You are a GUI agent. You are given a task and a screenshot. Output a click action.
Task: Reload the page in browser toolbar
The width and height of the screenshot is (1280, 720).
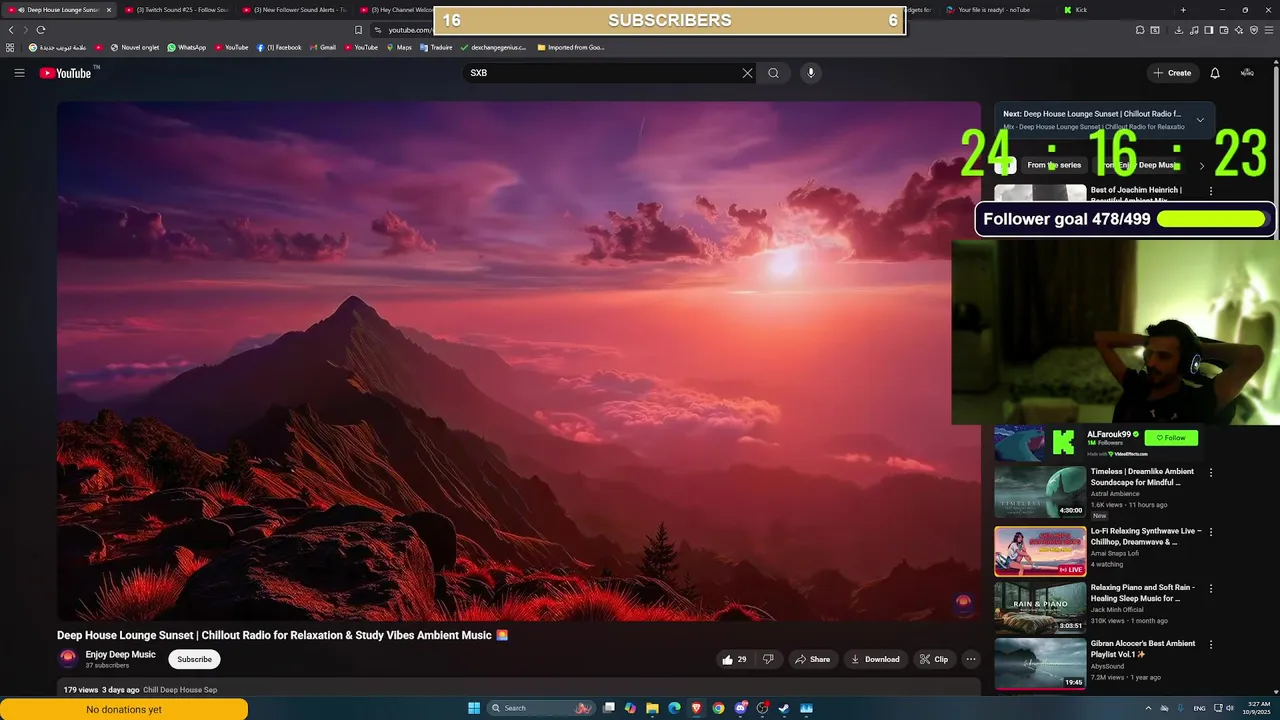[41, 30]
